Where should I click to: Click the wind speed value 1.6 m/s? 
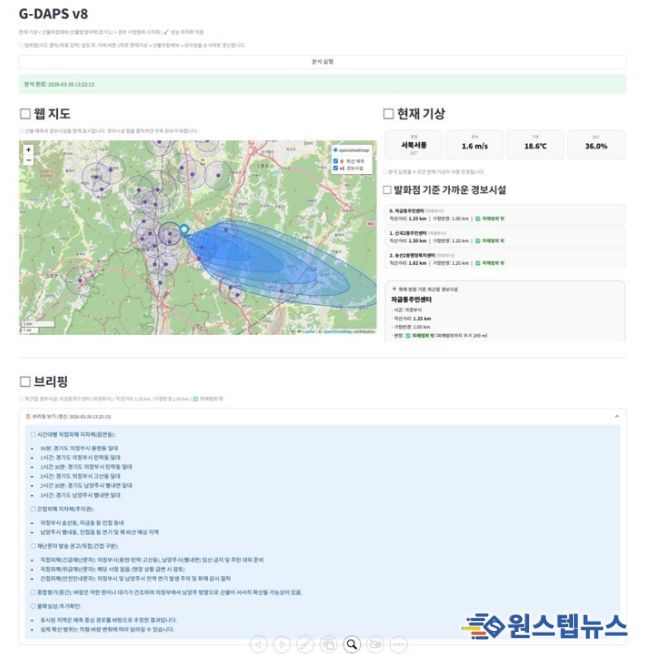tap(475, 146)
